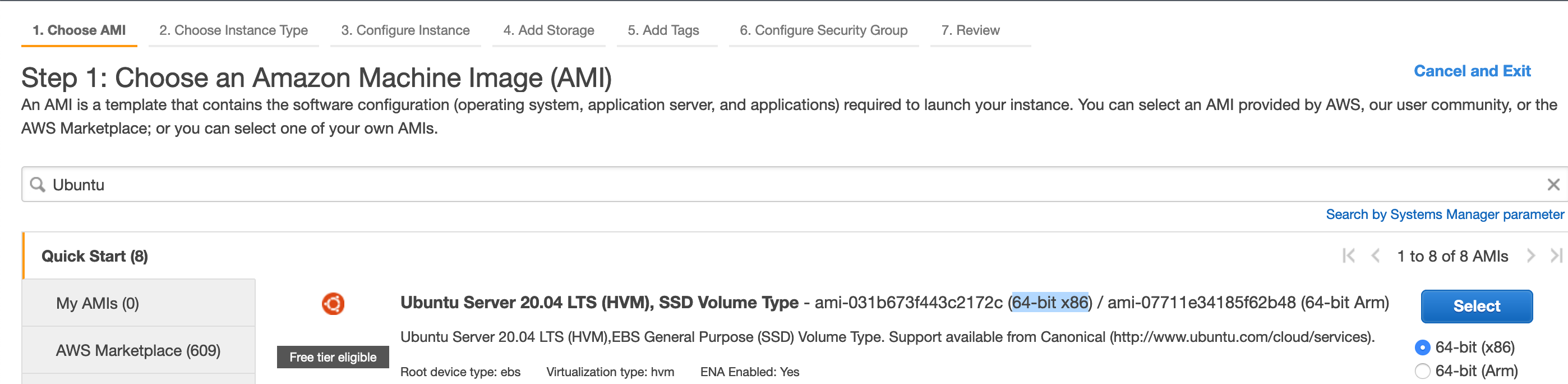This screenshot has width=1568, height=384.
Task: Go to the Add Storage step
Action: pos(548,30)
